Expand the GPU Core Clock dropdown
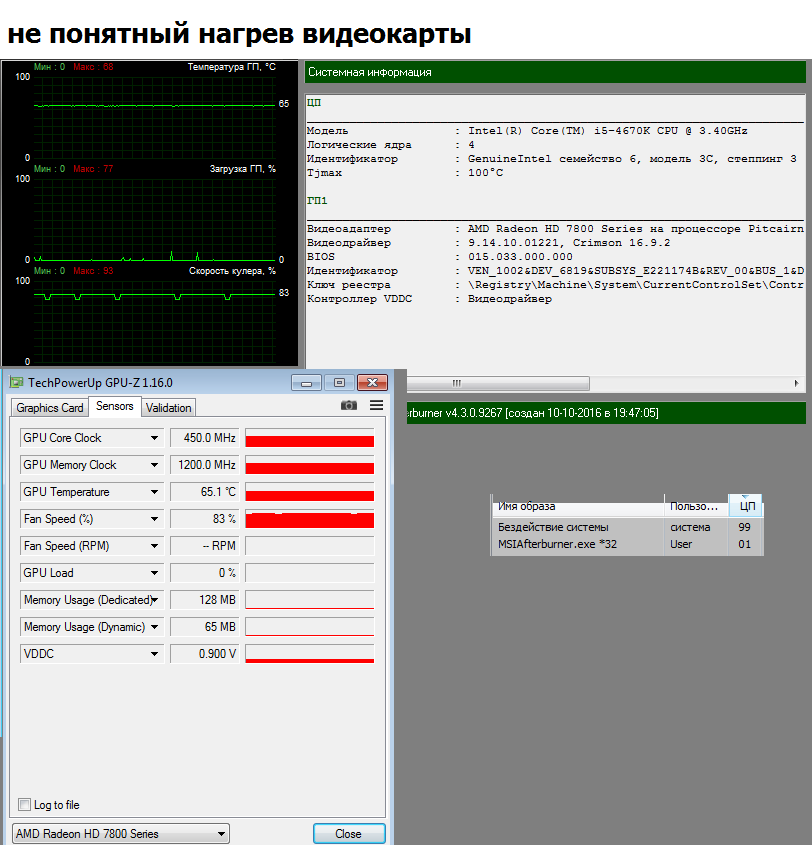812x845 pixels. 154,438
